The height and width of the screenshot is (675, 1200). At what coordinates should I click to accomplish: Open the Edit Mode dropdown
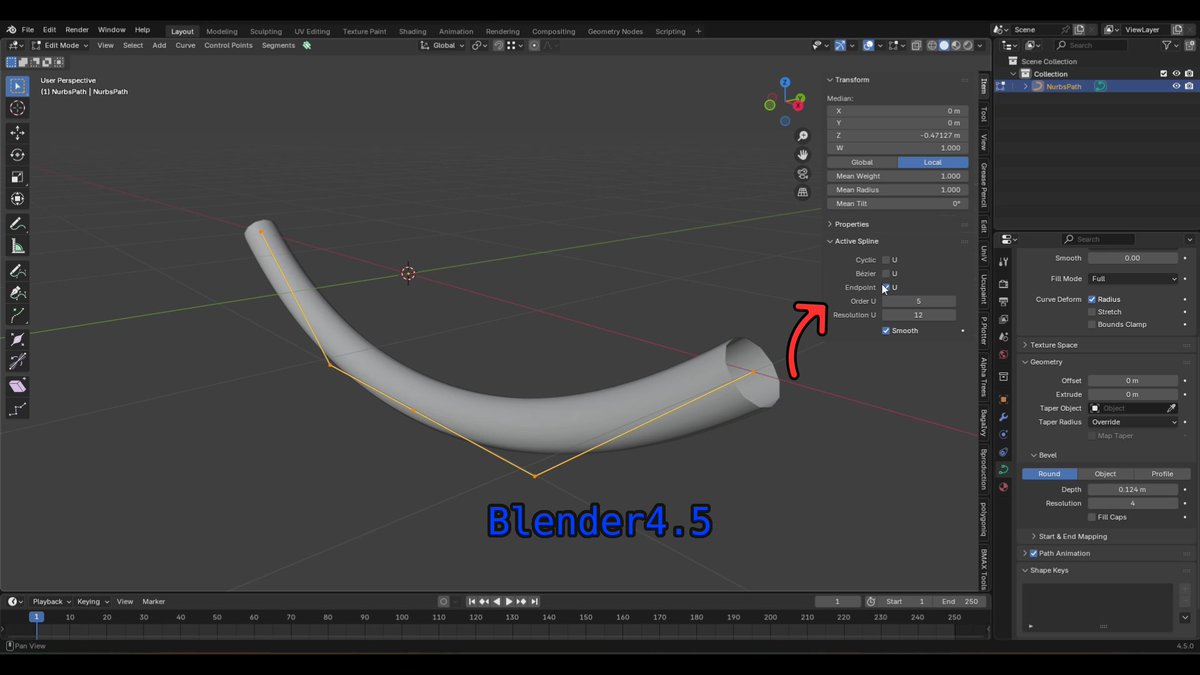coord(60,45)
